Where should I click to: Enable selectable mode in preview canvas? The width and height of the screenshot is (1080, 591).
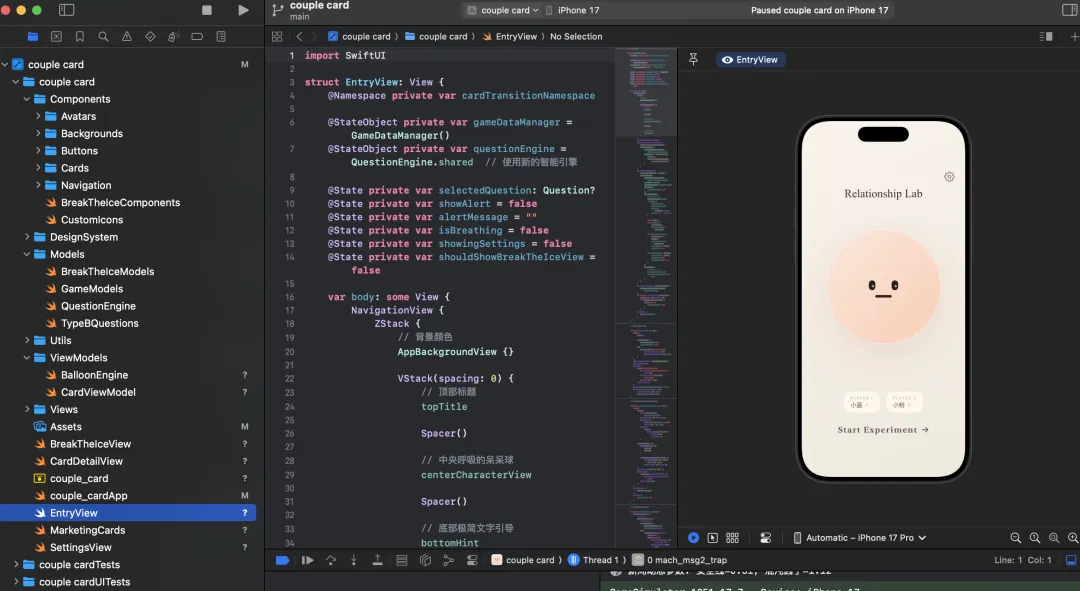pyautogui.click(x=713, y=538)
